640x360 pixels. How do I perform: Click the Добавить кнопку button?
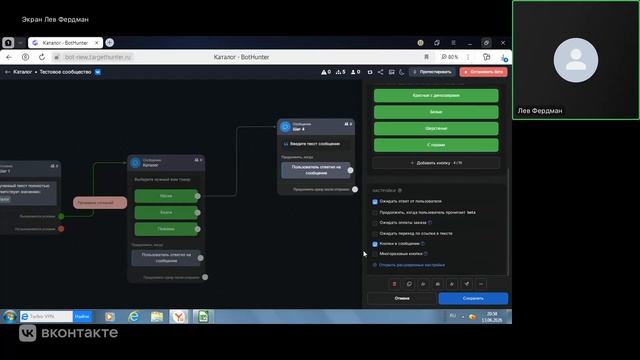pyautogui.click(x=436, y=163)
